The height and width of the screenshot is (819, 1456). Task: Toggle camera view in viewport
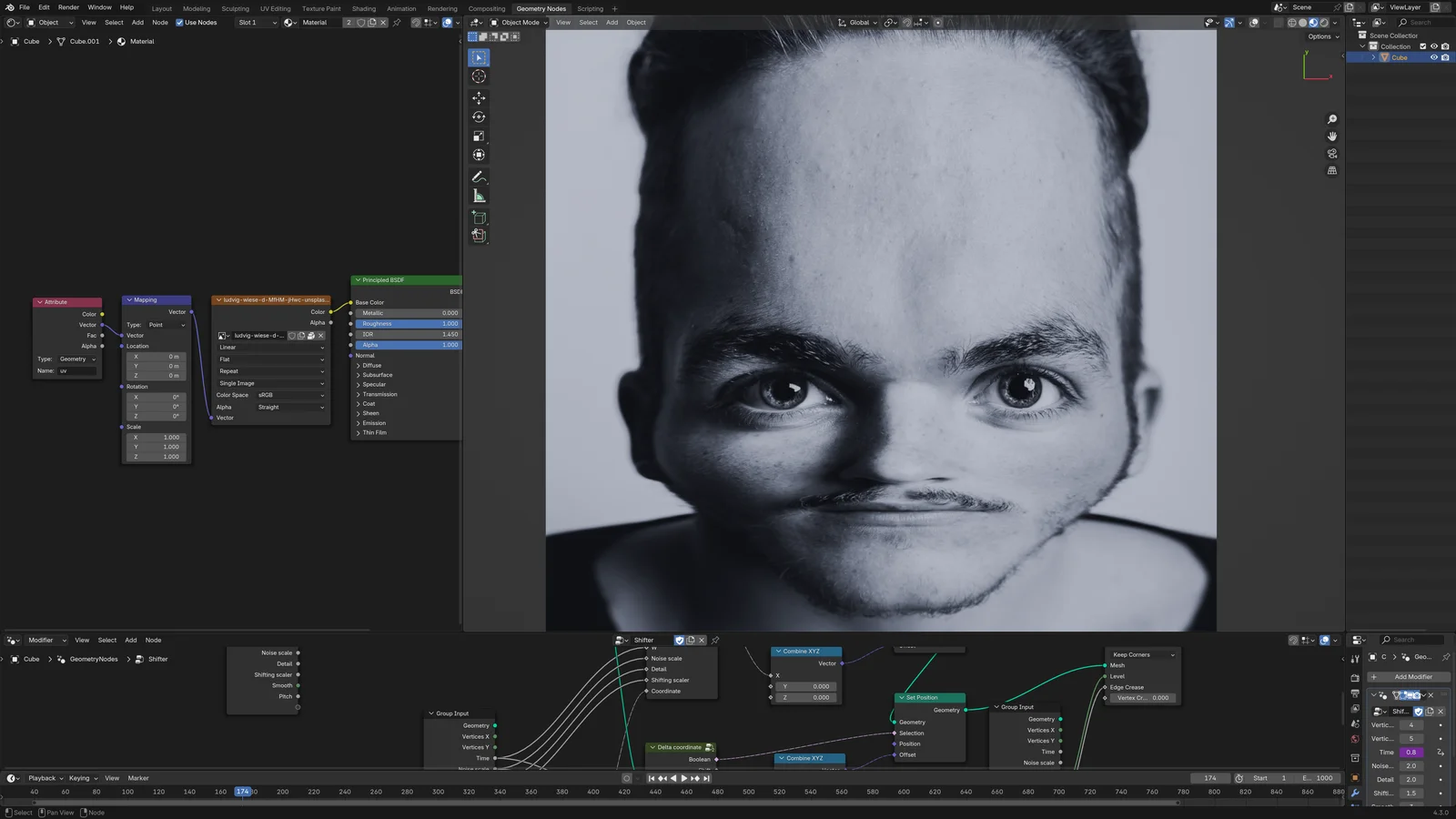coord(1332,154)
